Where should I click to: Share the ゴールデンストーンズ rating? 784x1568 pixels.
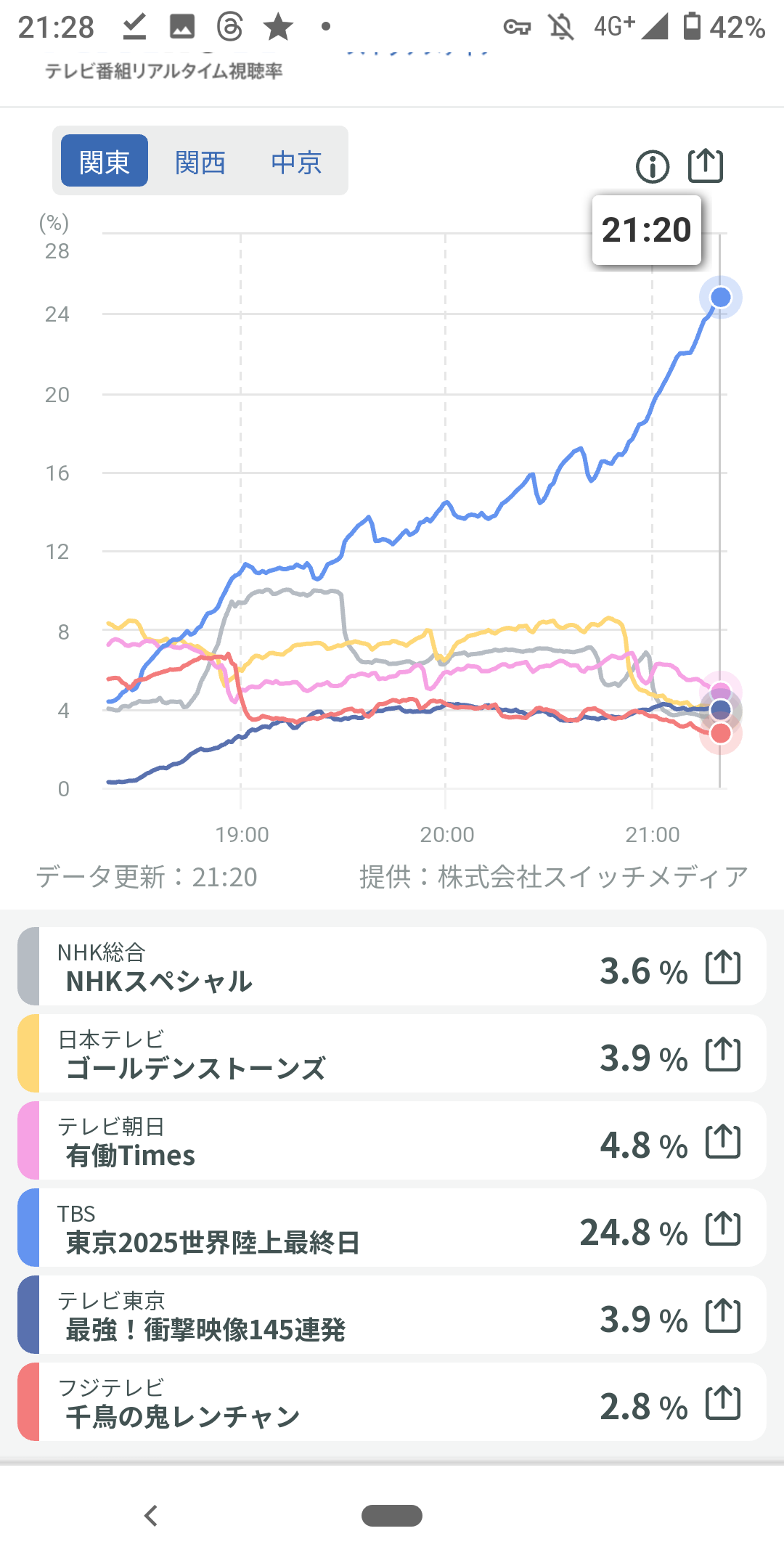point(723,1055)
